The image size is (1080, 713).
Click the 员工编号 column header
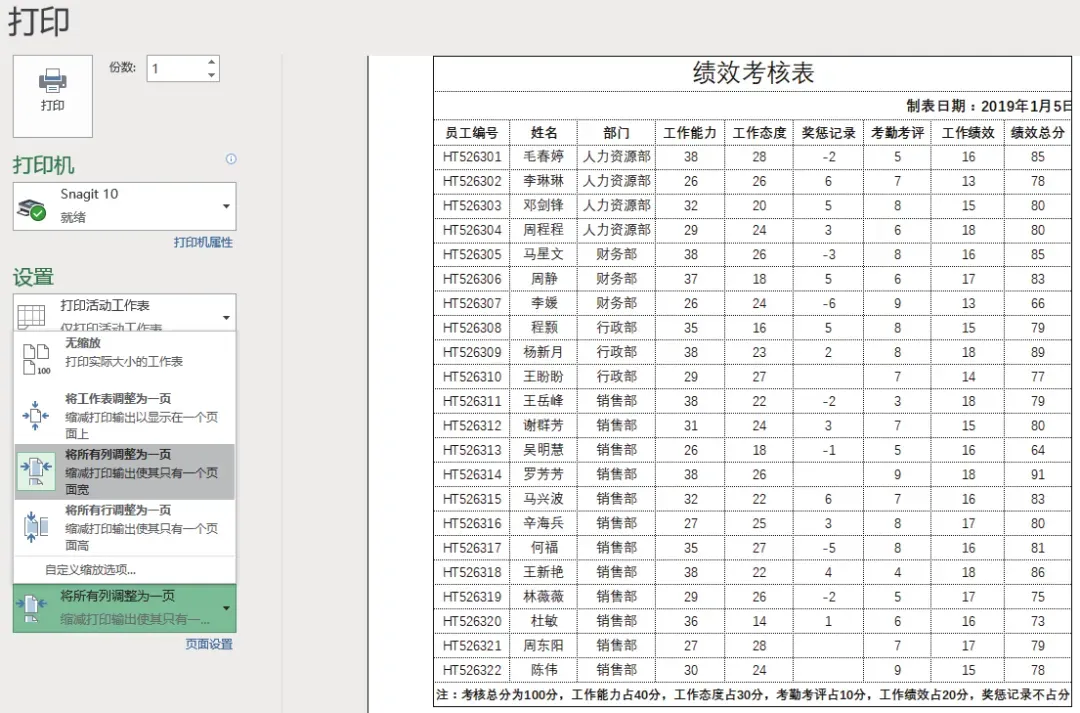point(472,132)
